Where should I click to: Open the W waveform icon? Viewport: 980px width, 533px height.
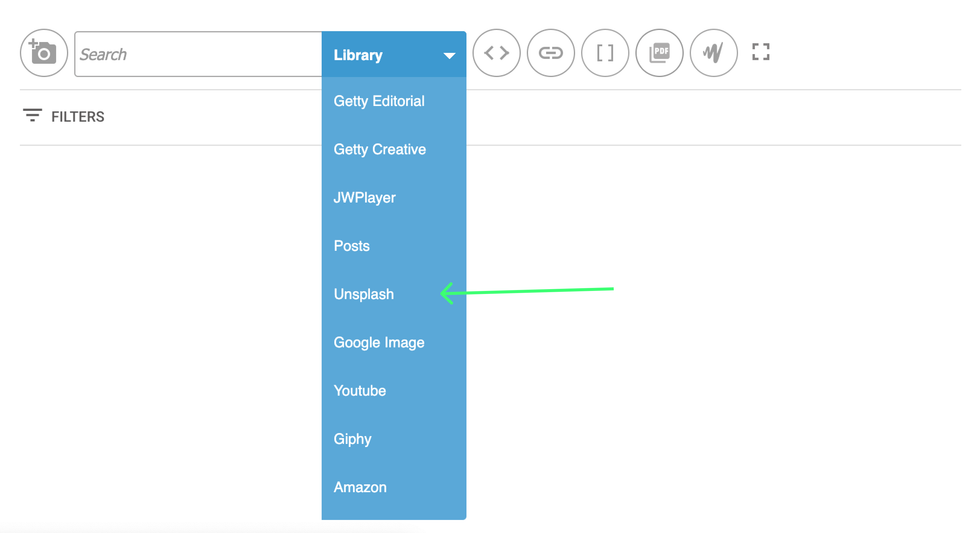[x=713, y=53]
